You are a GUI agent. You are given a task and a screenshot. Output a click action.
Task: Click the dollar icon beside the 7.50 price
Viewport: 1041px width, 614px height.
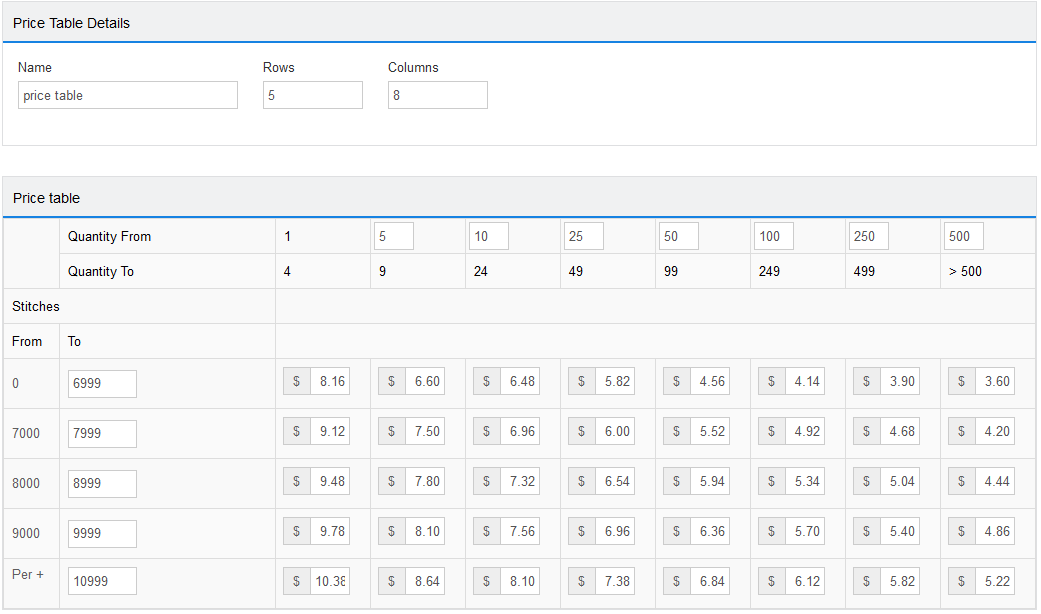point(391,431)
